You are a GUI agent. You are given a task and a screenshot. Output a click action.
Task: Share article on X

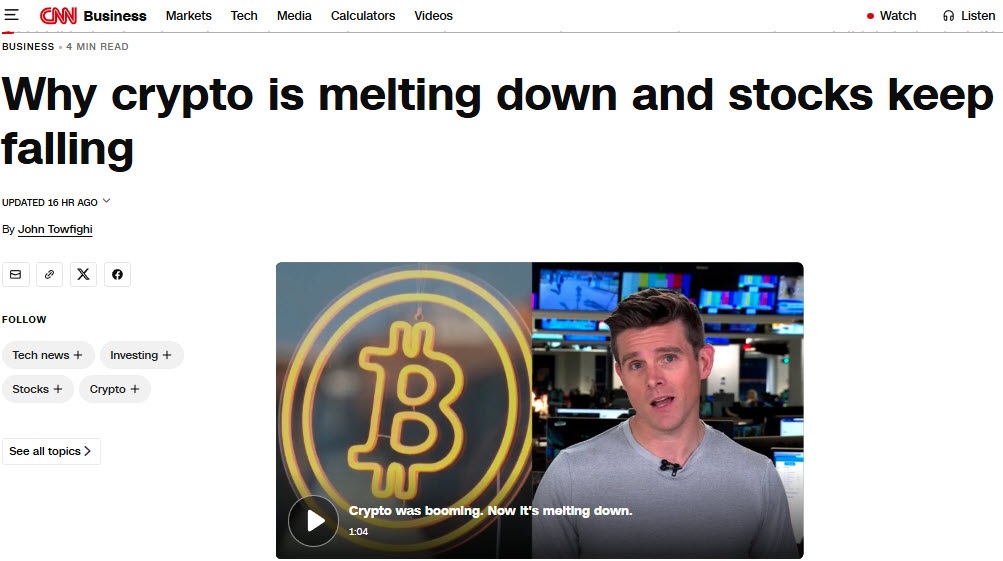coord(83,274)
